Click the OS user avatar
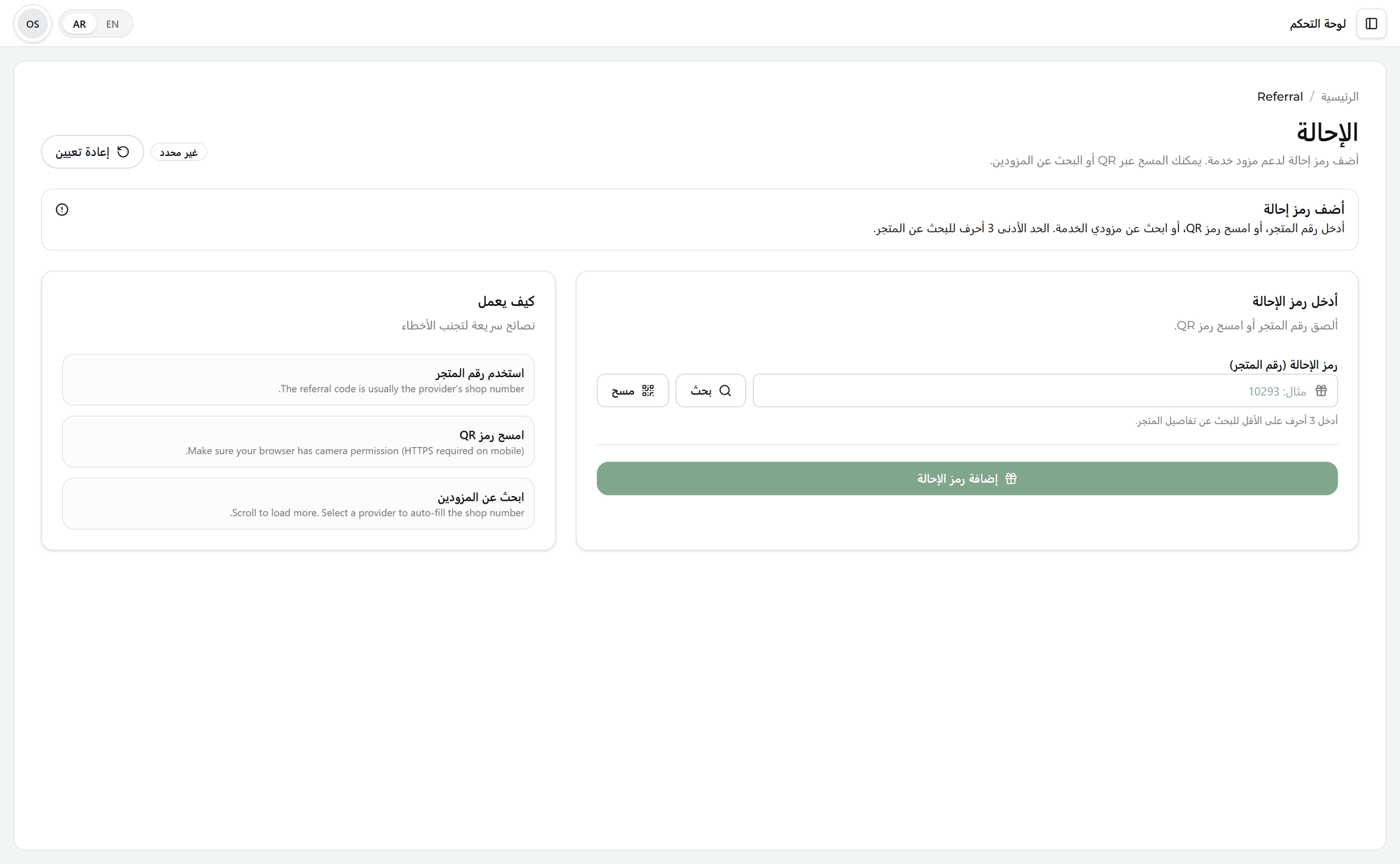Viewport: 1400px width, 864px height. pos(33,24)
